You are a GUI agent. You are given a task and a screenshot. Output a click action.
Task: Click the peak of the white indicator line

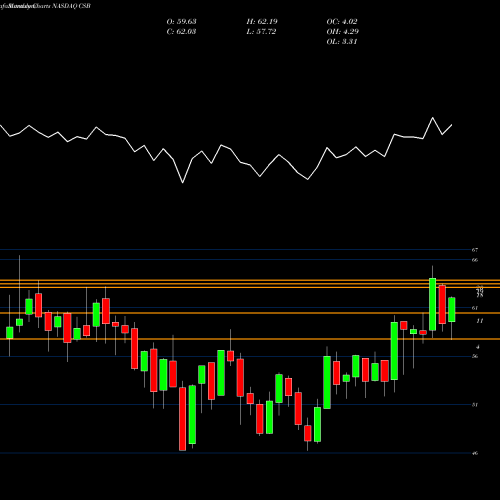coord(433,118)
